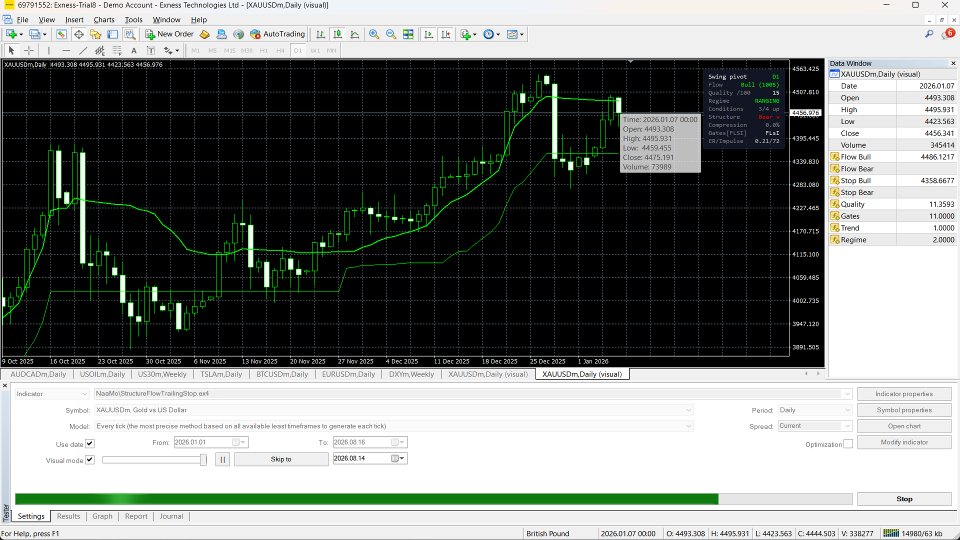The height and width of the screenshot is (540, 960).
Task: Select the Fibonacci retracement tool
Action: click(x=117, y=50)
